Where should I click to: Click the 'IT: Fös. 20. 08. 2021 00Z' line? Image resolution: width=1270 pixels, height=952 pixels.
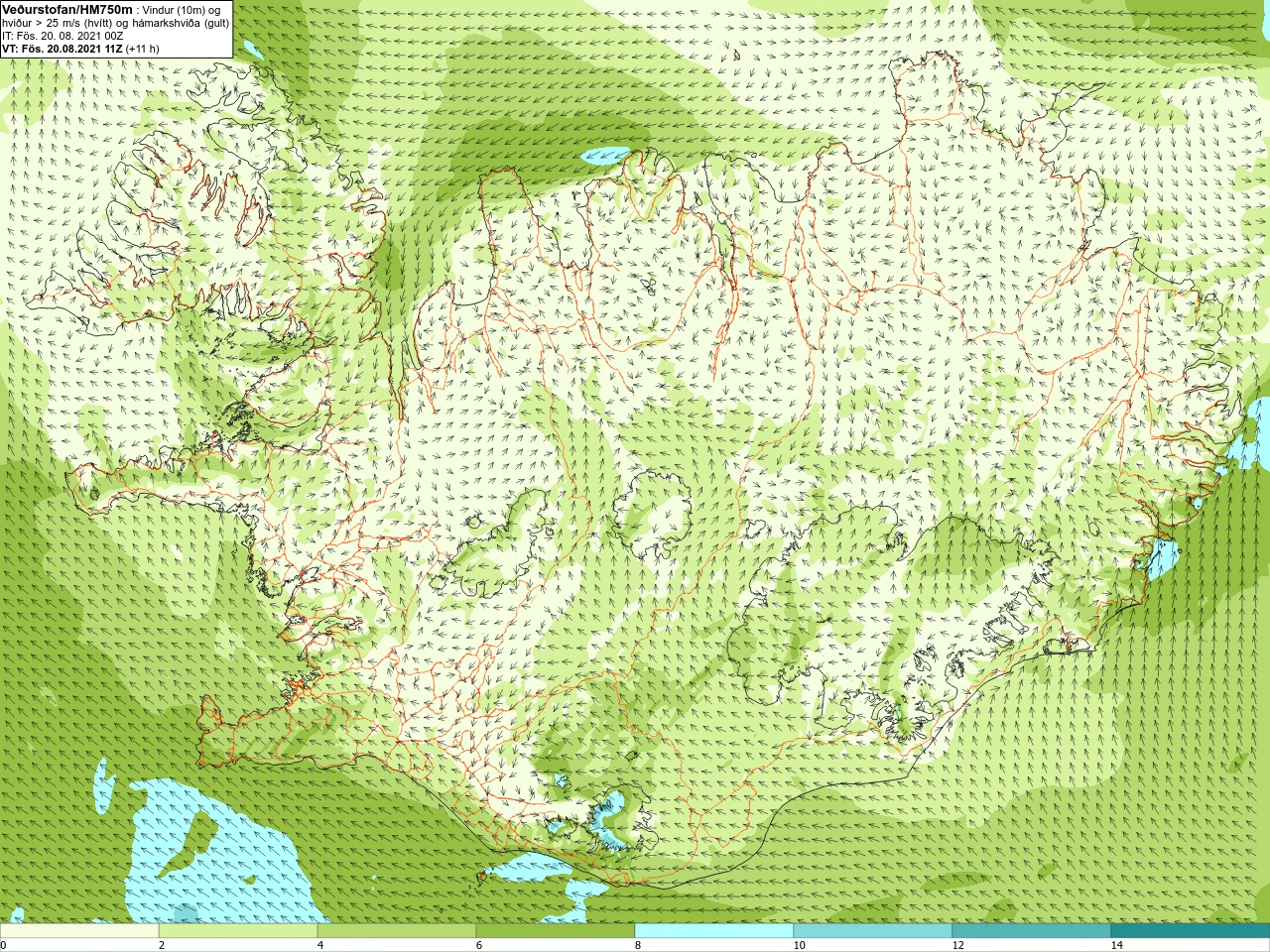[x=63, y=36]
